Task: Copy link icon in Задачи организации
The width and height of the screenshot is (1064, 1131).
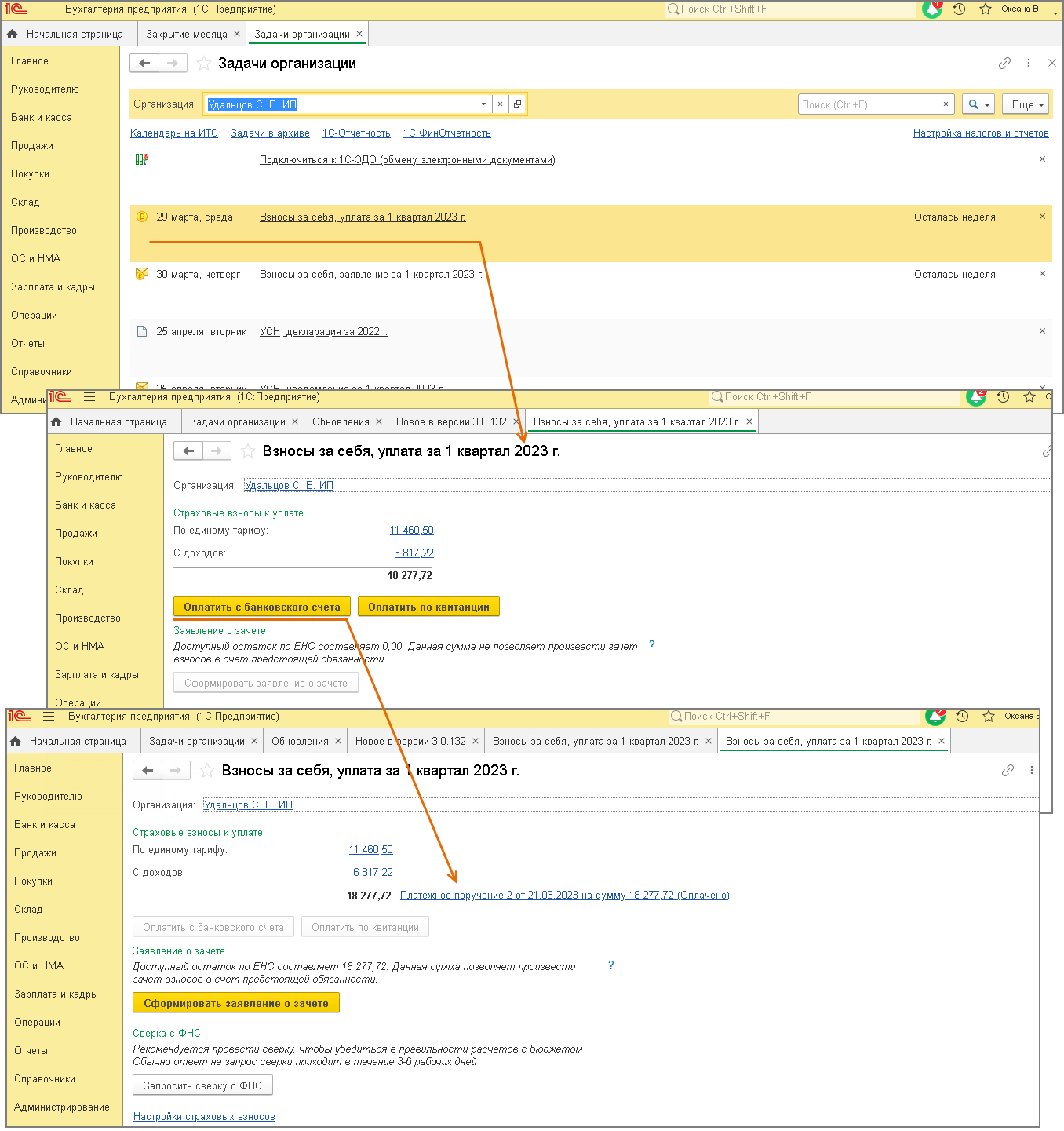Action: pyautogui.click(x=1004, y=64)
